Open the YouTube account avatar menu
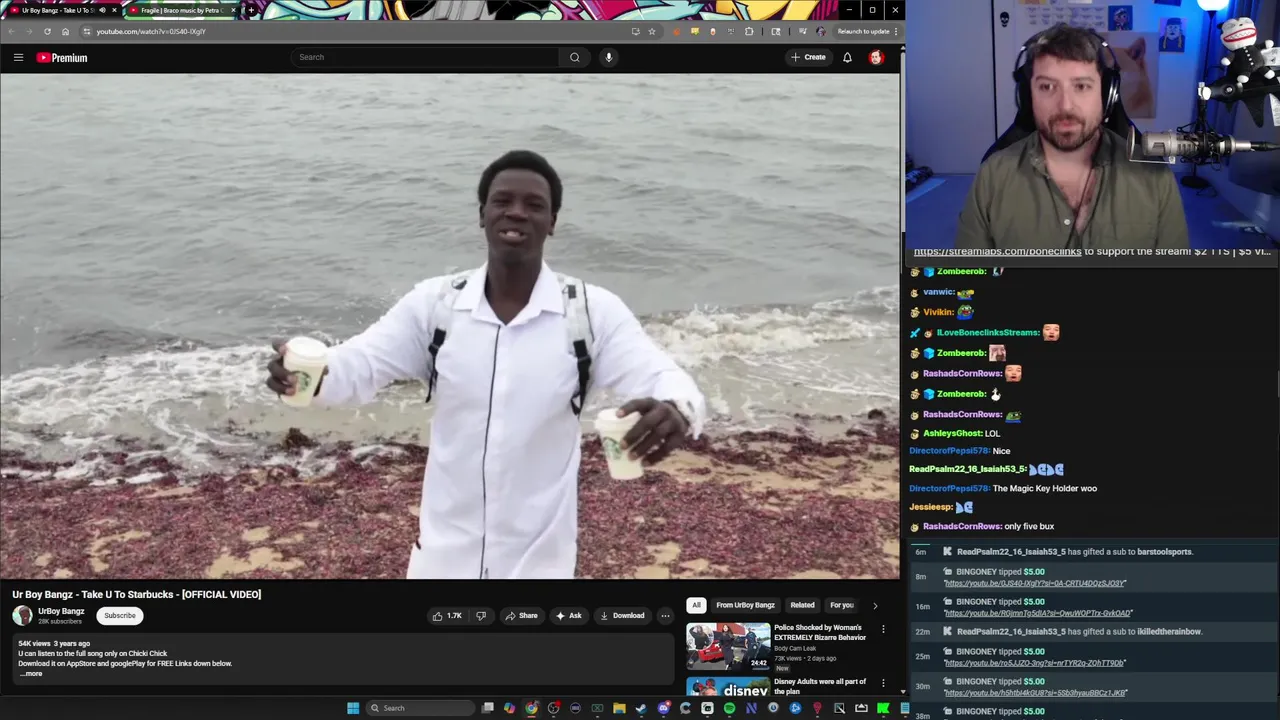The width and height of the screenshot is (1280, 720). tap(876, 57)
